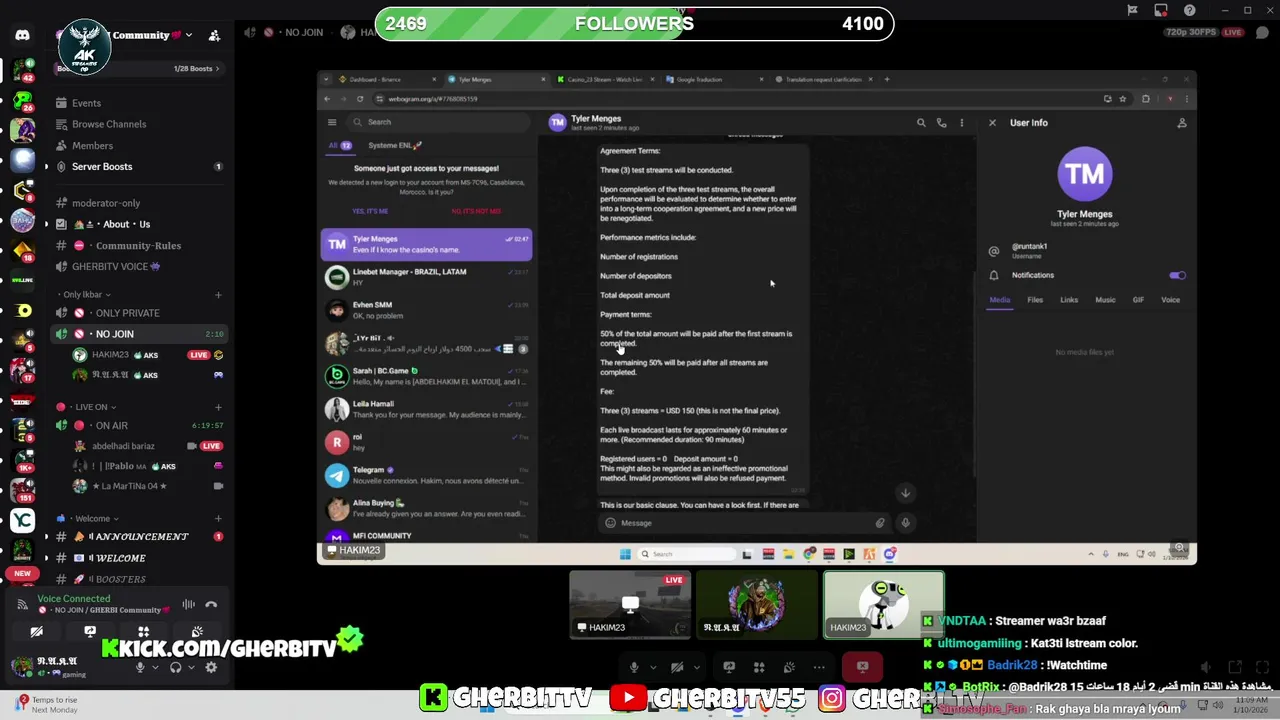Add a channel to the Welcome category

(x=218, y=519)
